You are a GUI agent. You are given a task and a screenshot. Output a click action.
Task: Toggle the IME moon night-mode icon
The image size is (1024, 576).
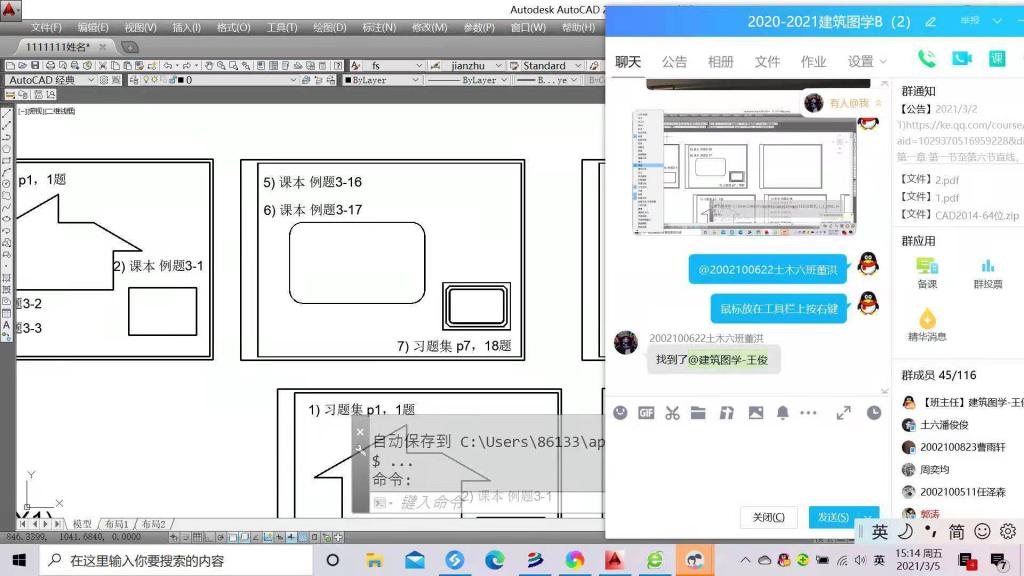pos(906,532)
